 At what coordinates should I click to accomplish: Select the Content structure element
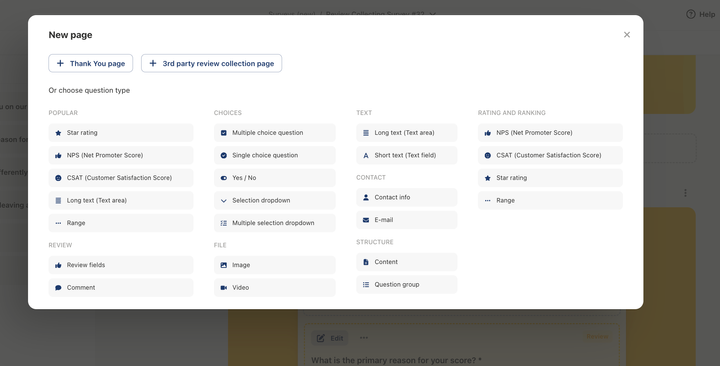(x=407, y=262)
